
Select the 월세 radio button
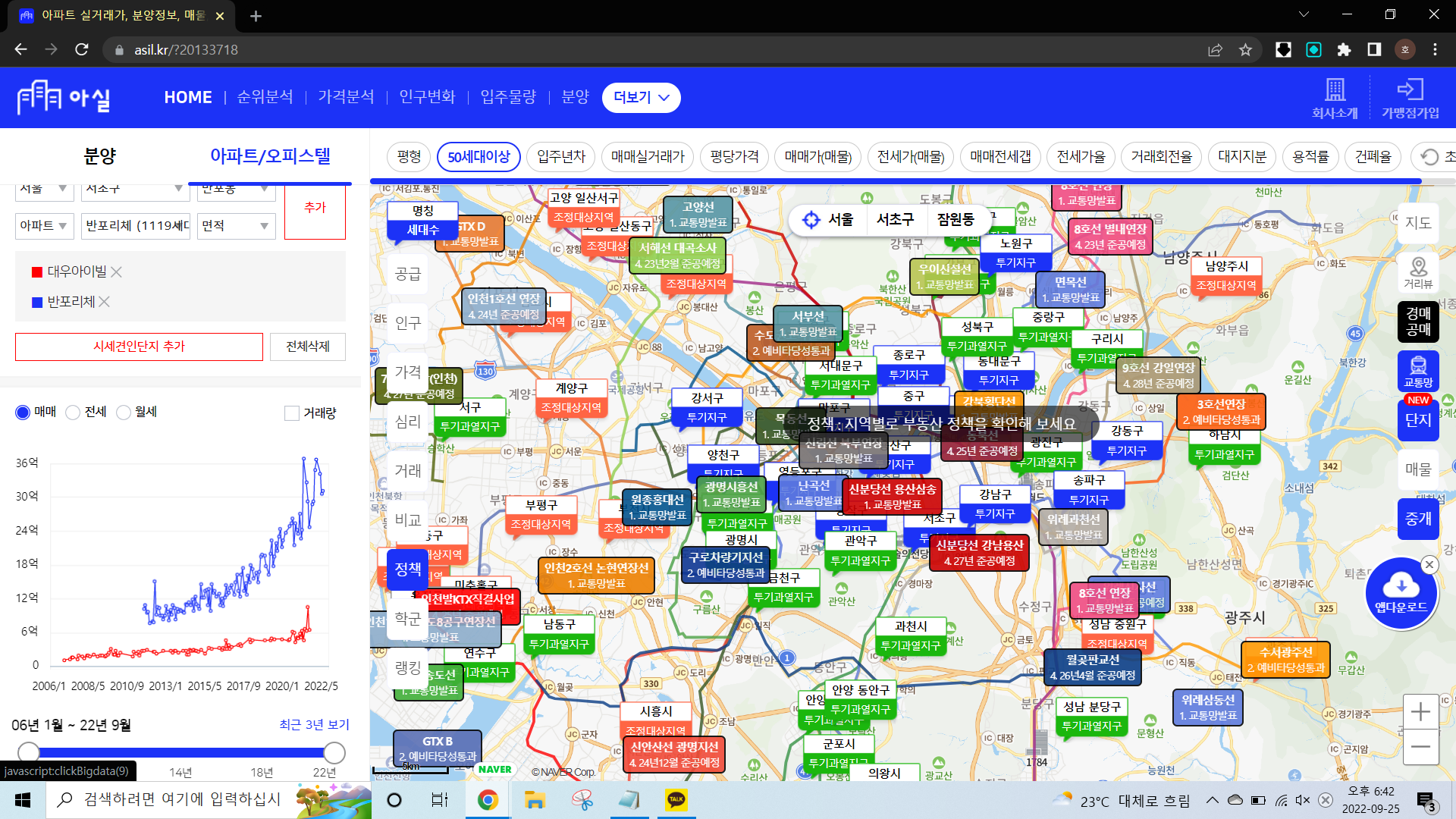pos(124,413)
